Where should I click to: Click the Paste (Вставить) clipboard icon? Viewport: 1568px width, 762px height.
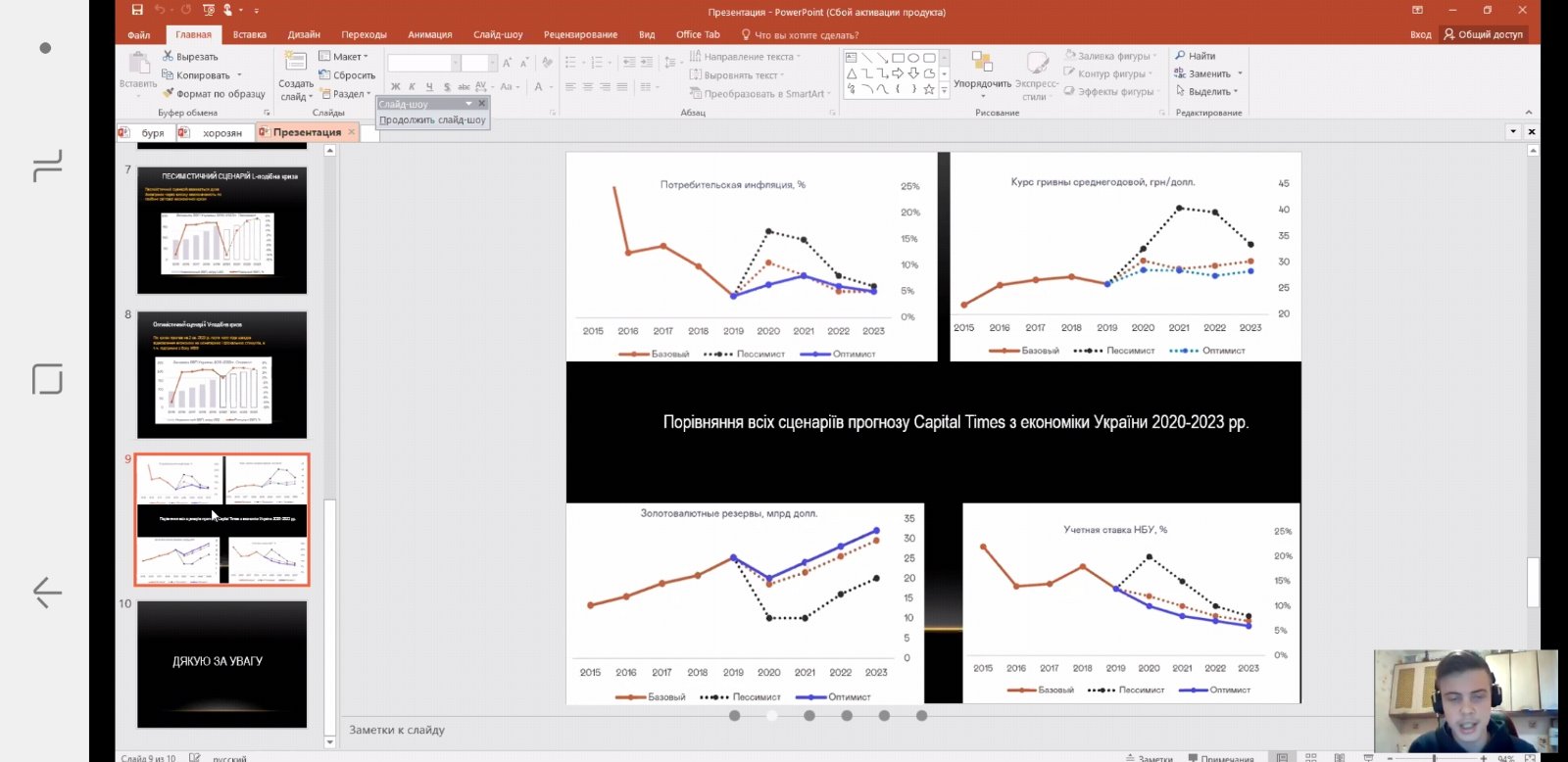[138, 65]
